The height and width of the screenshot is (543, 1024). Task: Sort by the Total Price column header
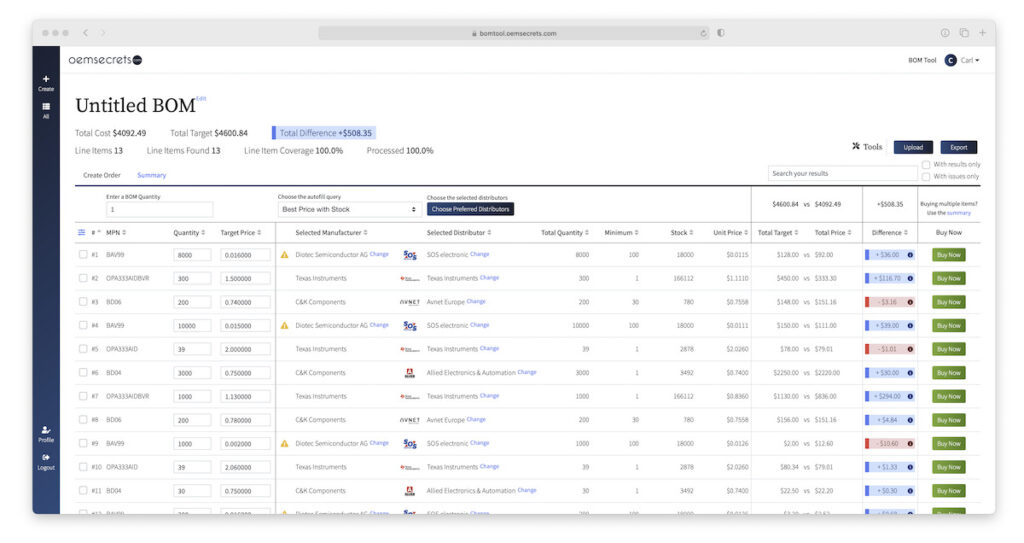click(833, 233)
